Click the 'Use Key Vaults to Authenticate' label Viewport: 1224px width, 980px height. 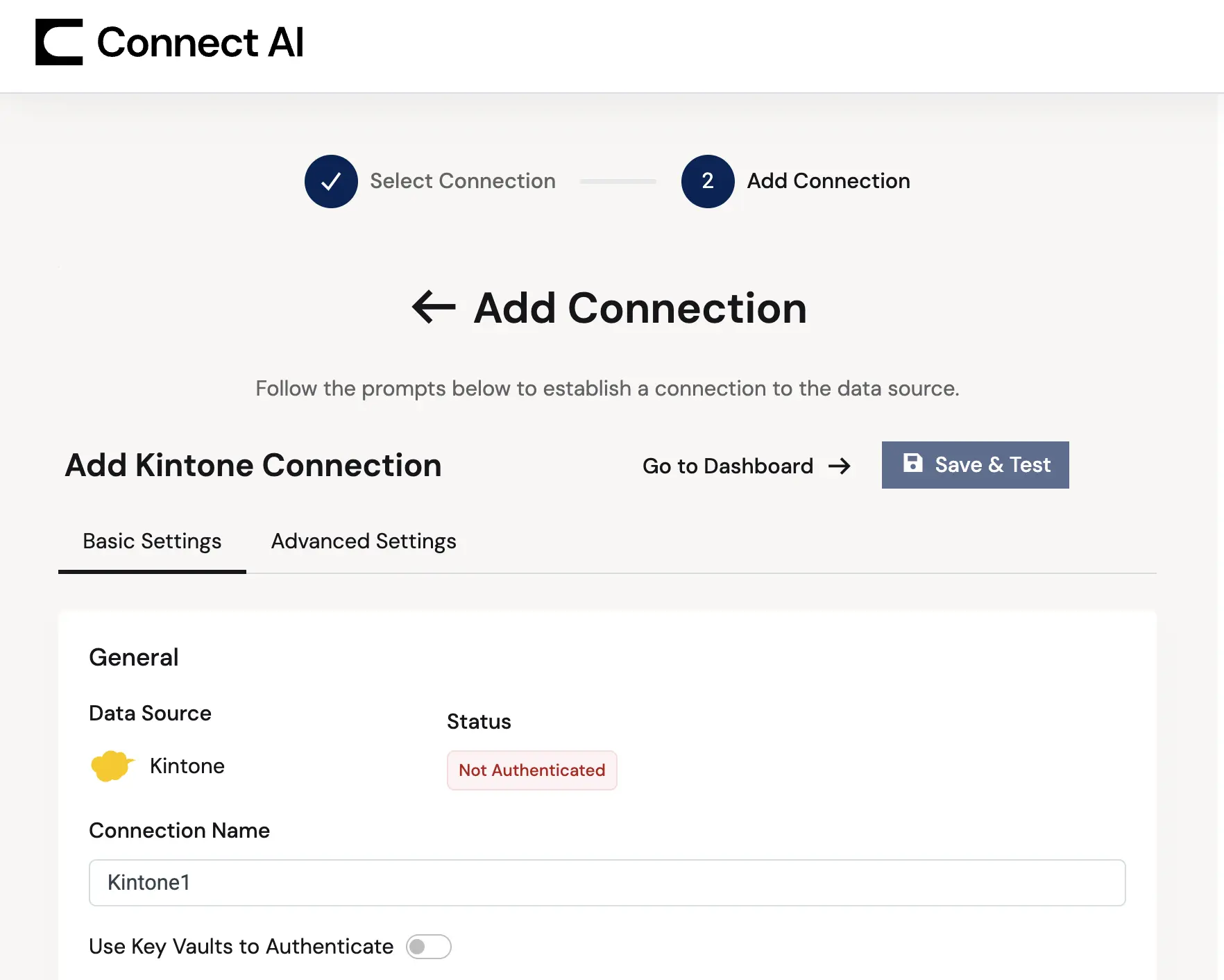[x=241, y=947]
